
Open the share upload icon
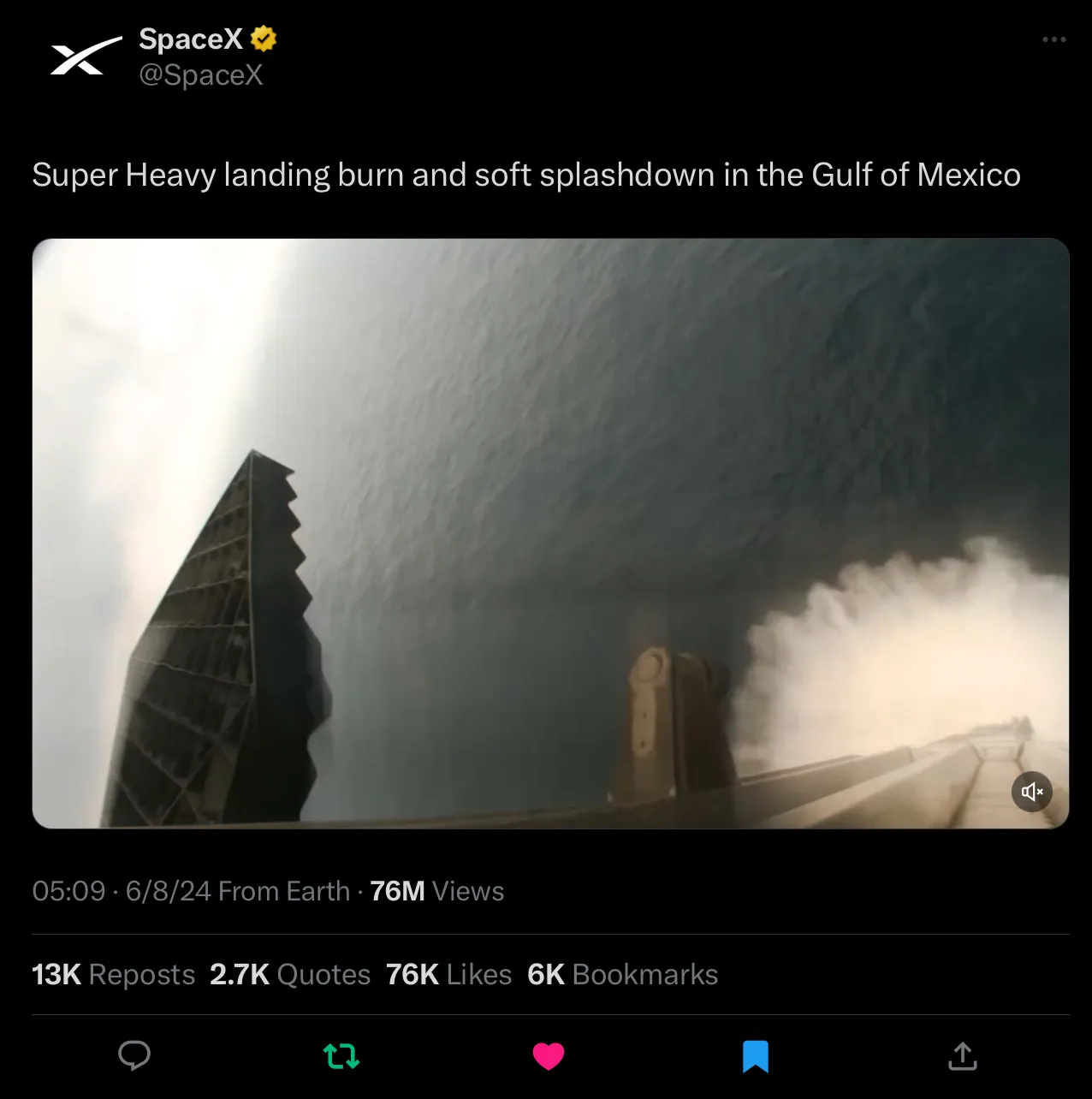click(963, 1055)
